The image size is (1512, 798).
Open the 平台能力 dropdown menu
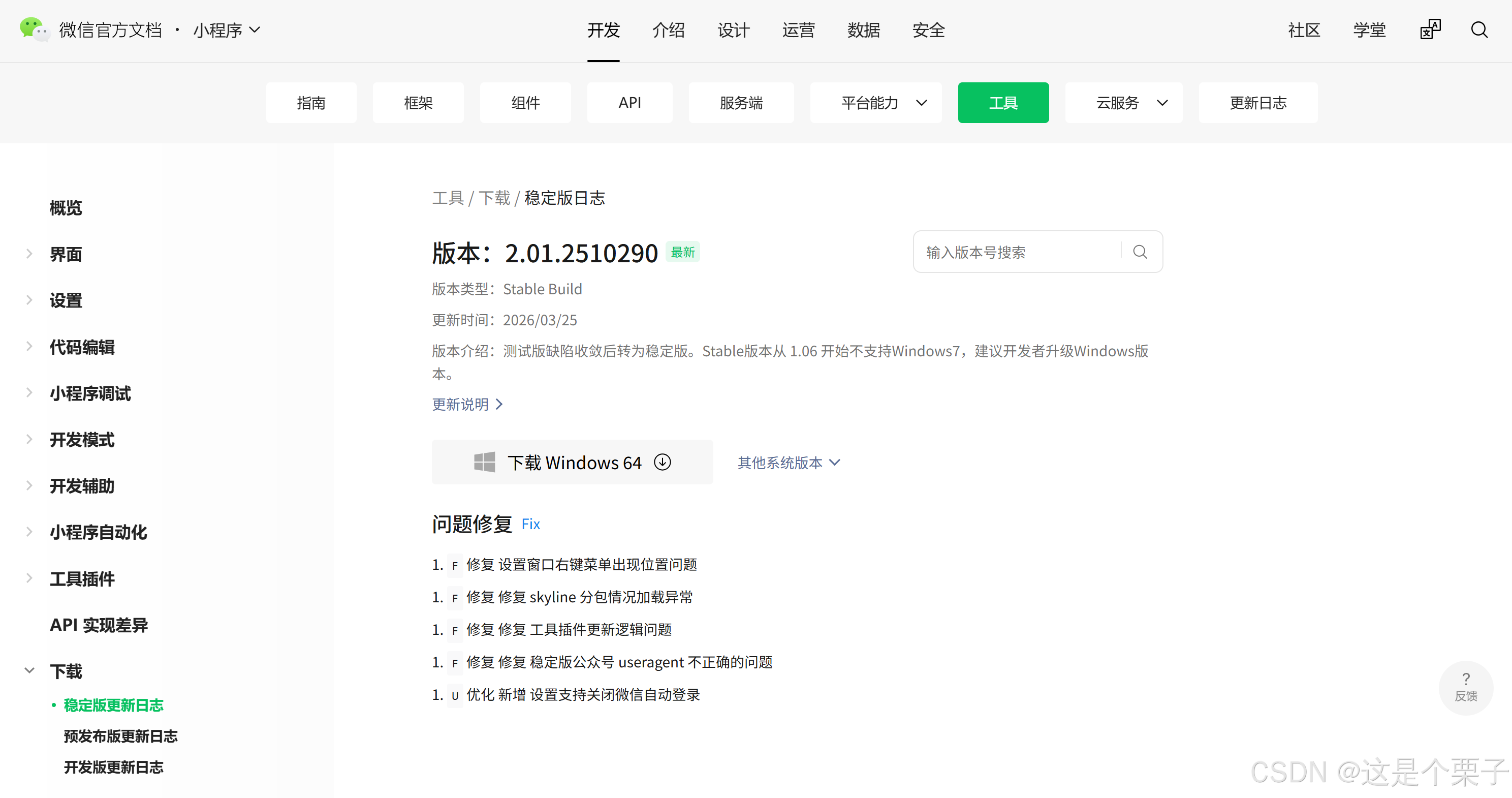point(875,103)
